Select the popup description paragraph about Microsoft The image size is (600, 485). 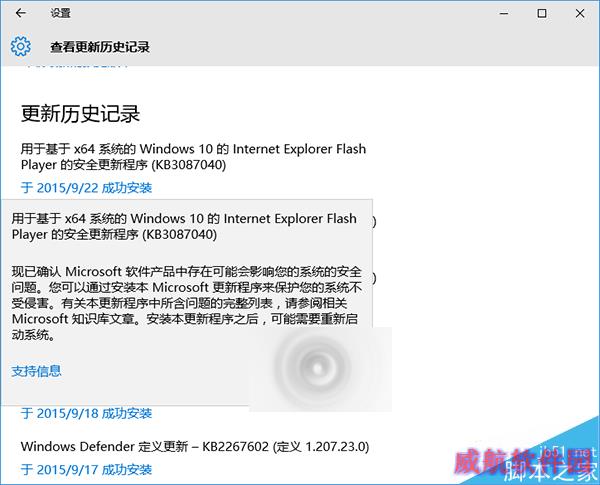click(x=187, y=303)
